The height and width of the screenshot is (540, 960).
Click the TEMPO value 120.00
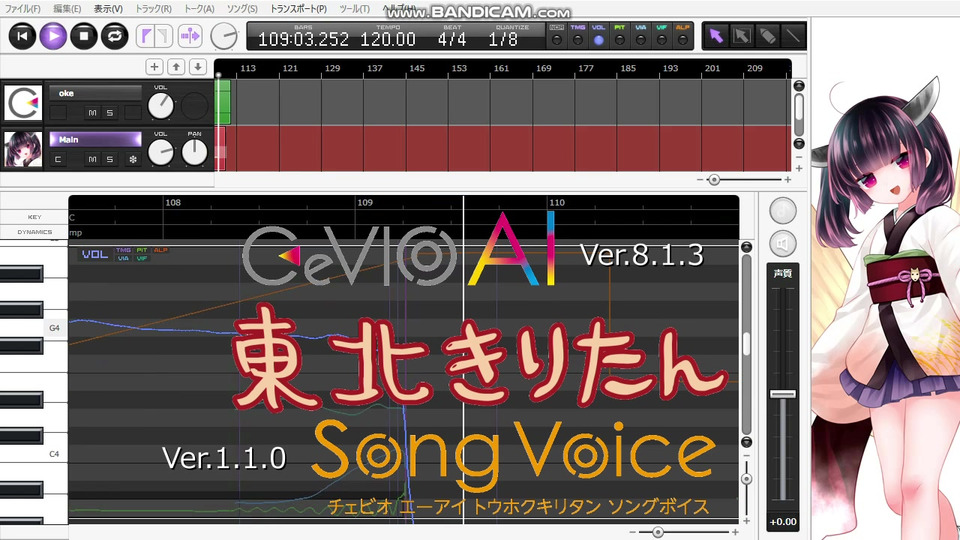coord(388,40)
